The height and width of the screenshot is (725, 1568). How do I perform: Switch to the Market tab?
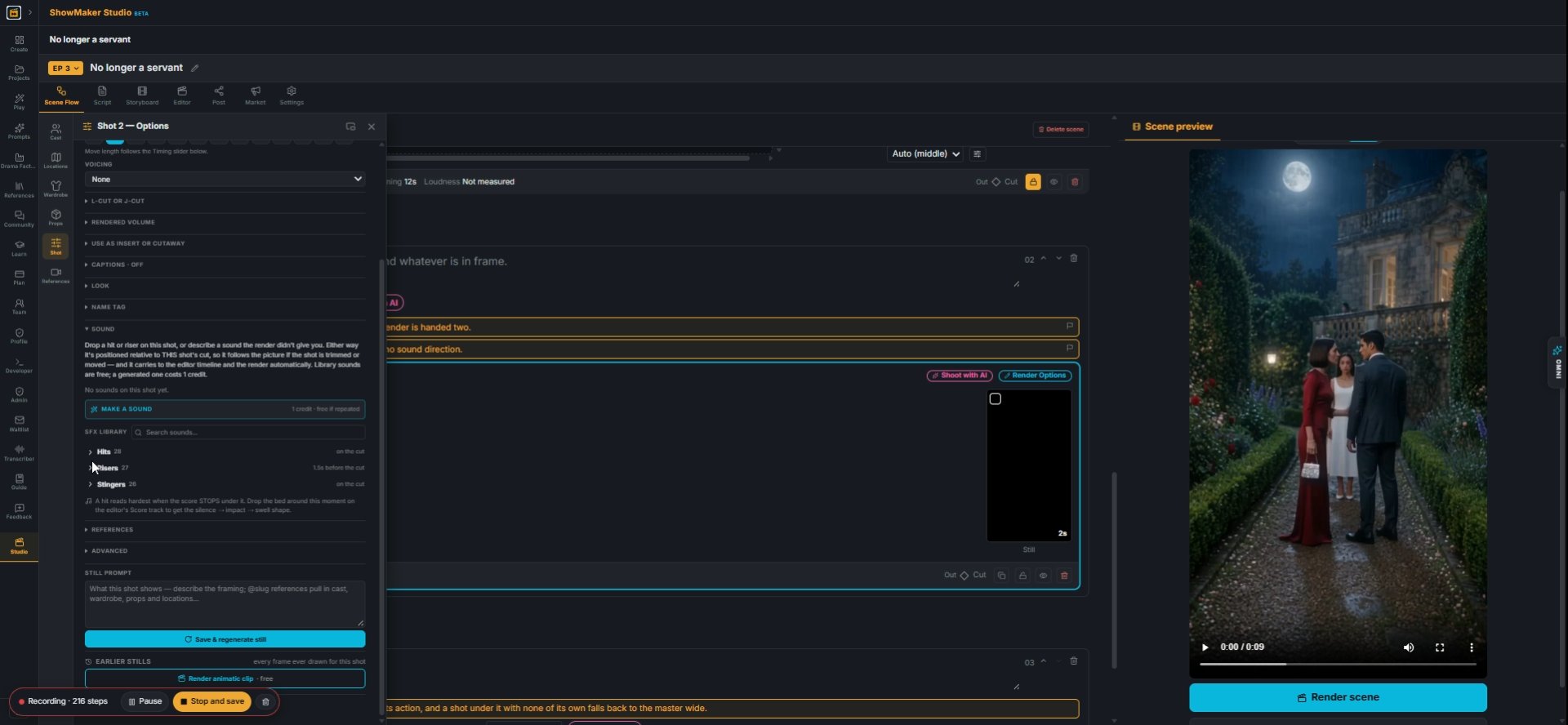click(256, 96)
